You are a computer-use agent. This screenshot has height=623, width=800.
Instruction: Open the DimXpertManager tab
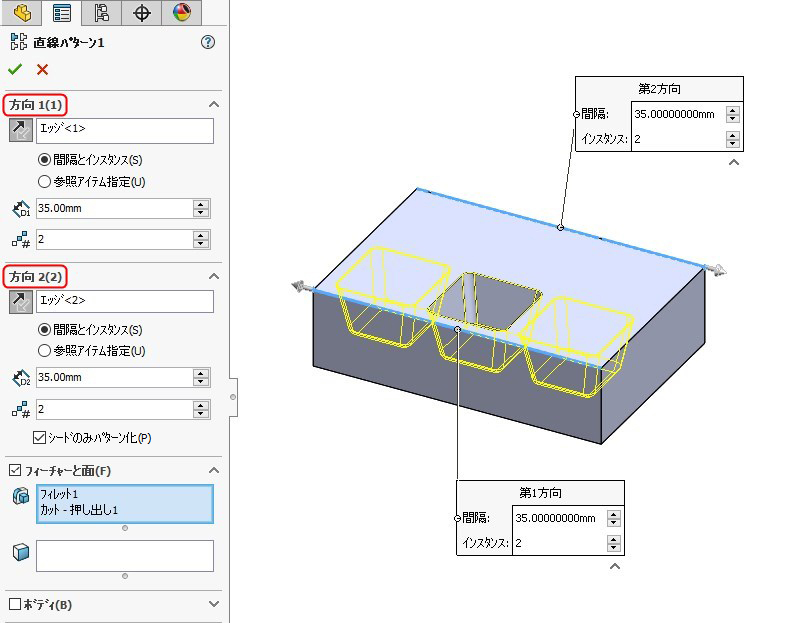coord(142,12)
